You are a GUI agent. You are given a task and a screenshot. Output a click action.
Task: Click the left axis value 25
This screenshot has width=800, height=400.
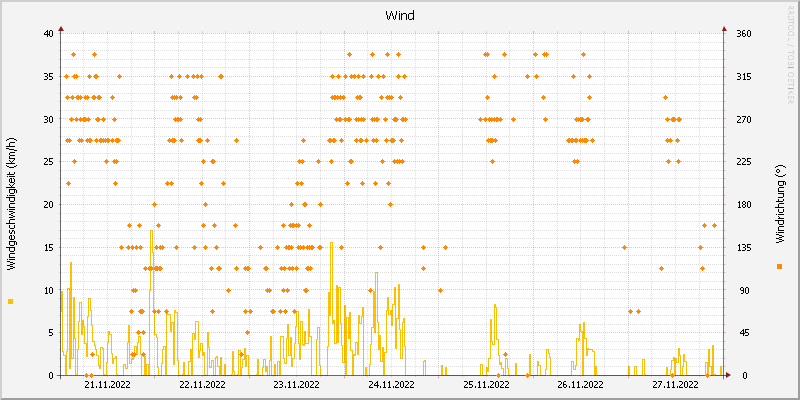click(49, 162)
